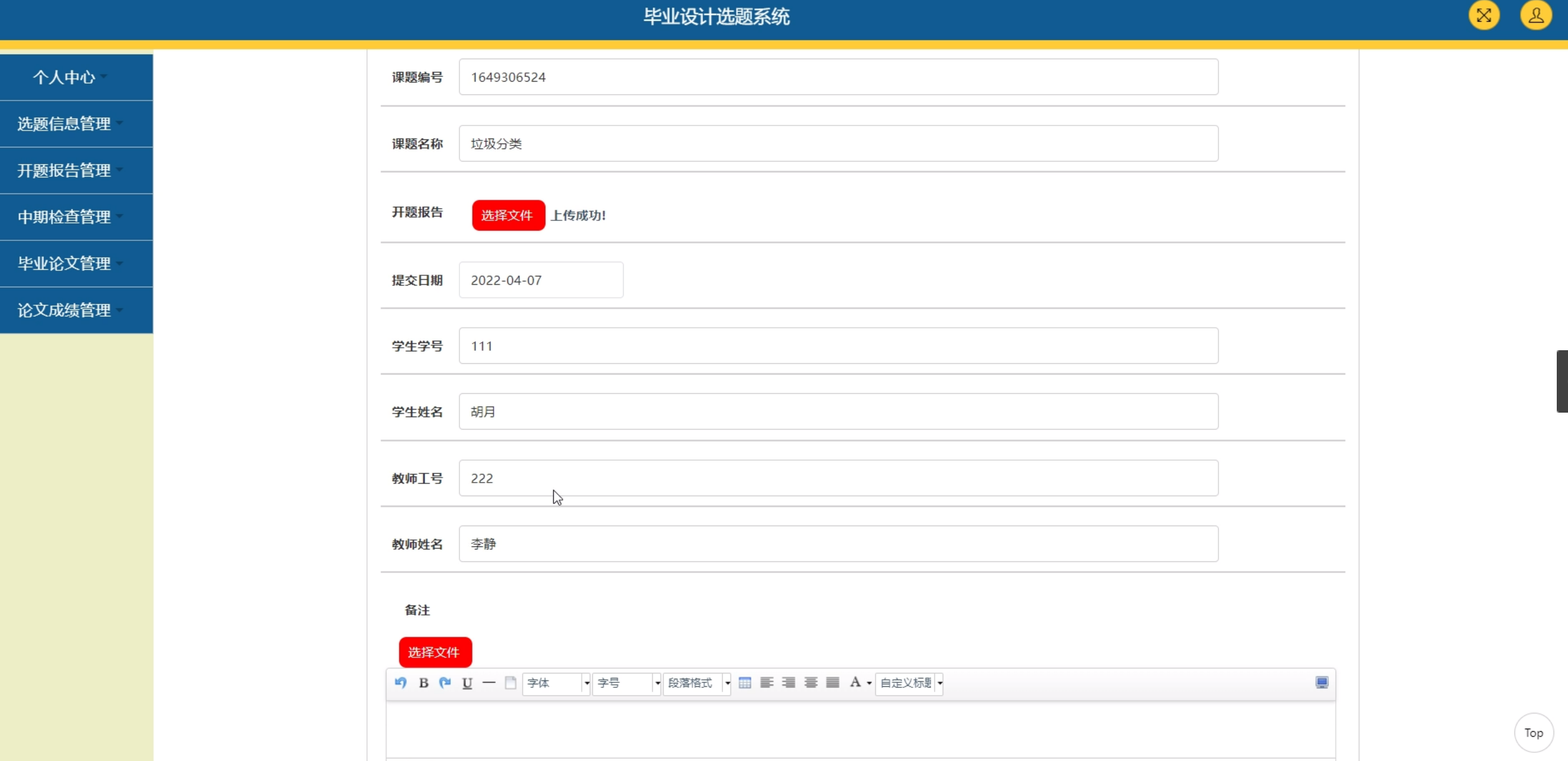Image resolution: width=1568 pixels, height=761 pixels.
Task: Click the 课题编号 input field
Action: (x=838, y=77)
